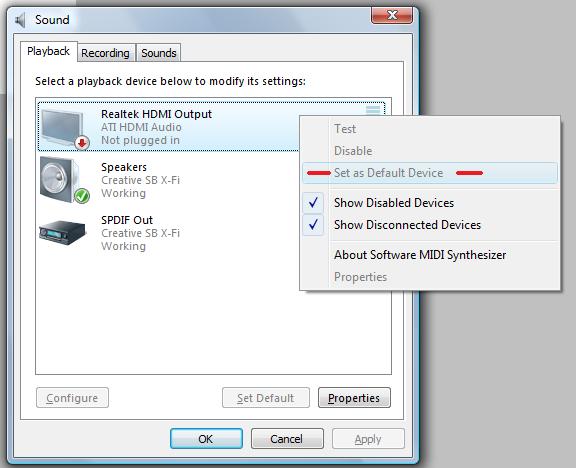The image size is (576, 468).
Task: Open About Software MIDI Synthesizer
Action: pos(430,255)
